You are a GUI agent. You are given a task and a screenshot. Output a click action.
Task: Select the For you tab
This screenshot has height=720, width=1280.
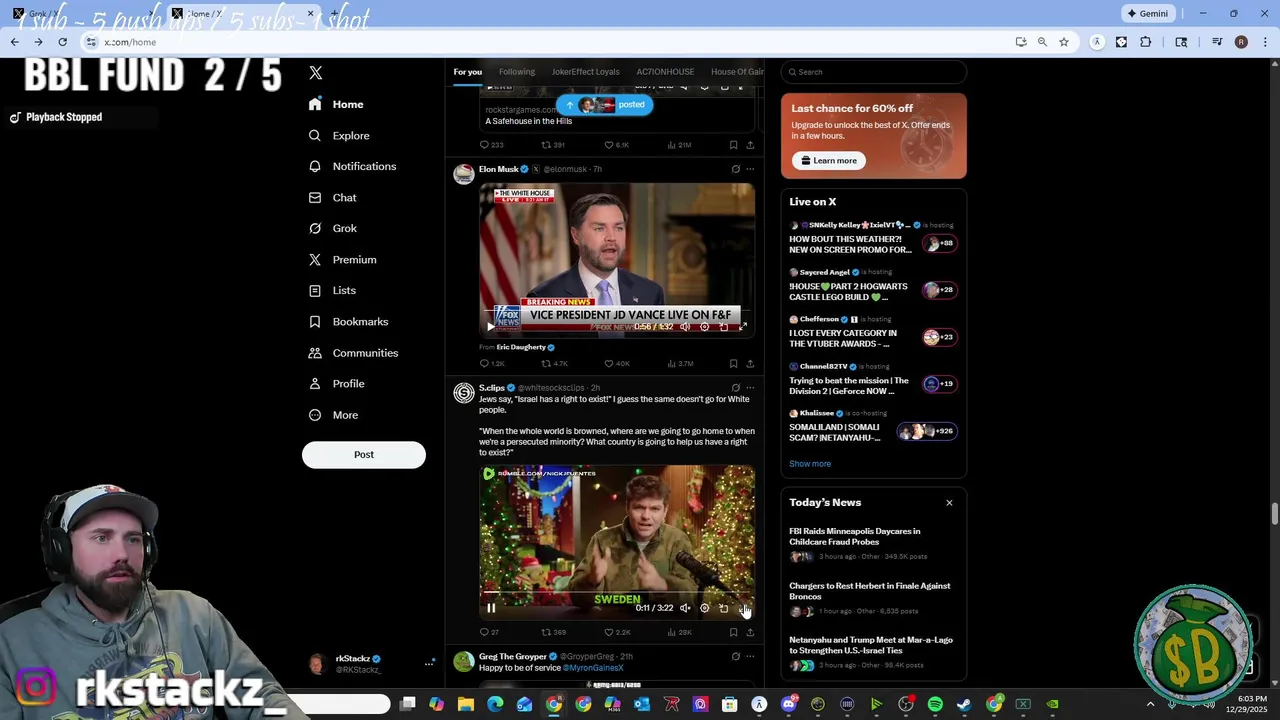point(467,72)
